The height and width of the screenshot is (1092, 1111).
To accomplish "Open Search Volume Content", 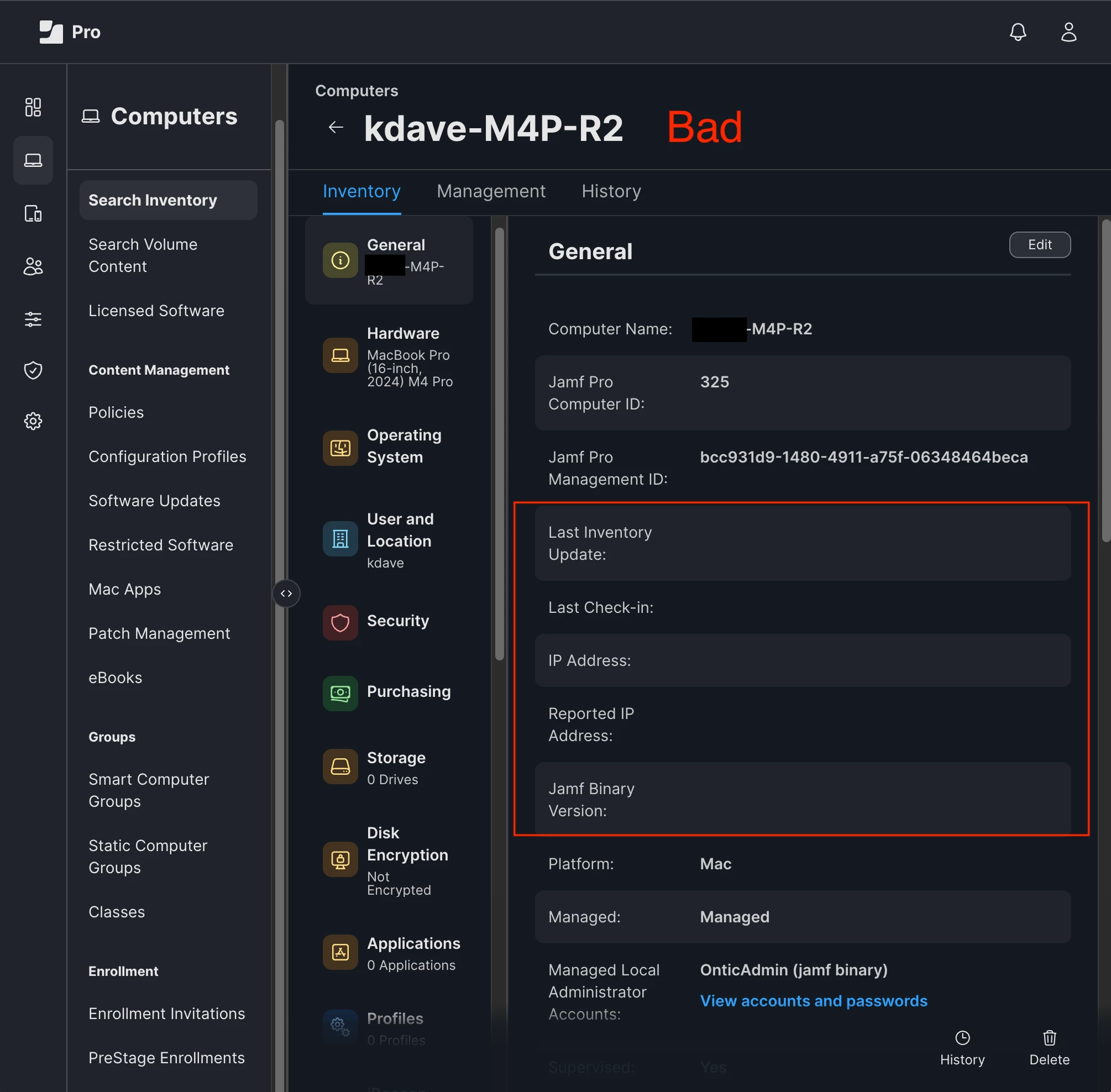I will click(x=143, y=255).
